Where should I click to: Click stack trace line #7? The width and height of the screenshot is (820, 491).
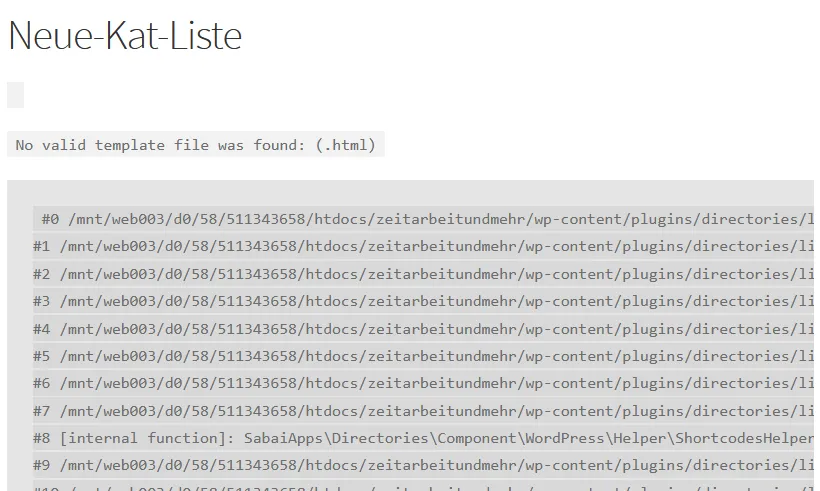pos(423,411)
